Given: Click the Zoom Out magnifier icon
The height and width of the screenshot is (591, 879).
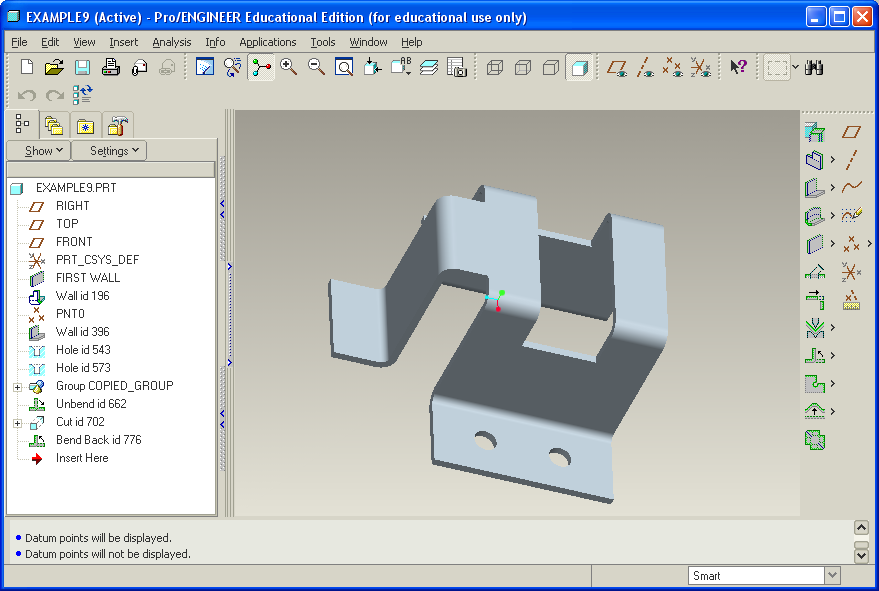Looking at the screenshot, I should tap(316, 67).
